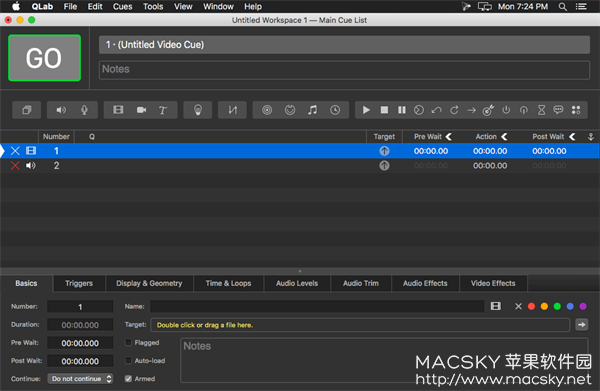Viewport: 600px width, 391px height.
Task: Open Notification Center menu bar icon
Action: point(581,7)
